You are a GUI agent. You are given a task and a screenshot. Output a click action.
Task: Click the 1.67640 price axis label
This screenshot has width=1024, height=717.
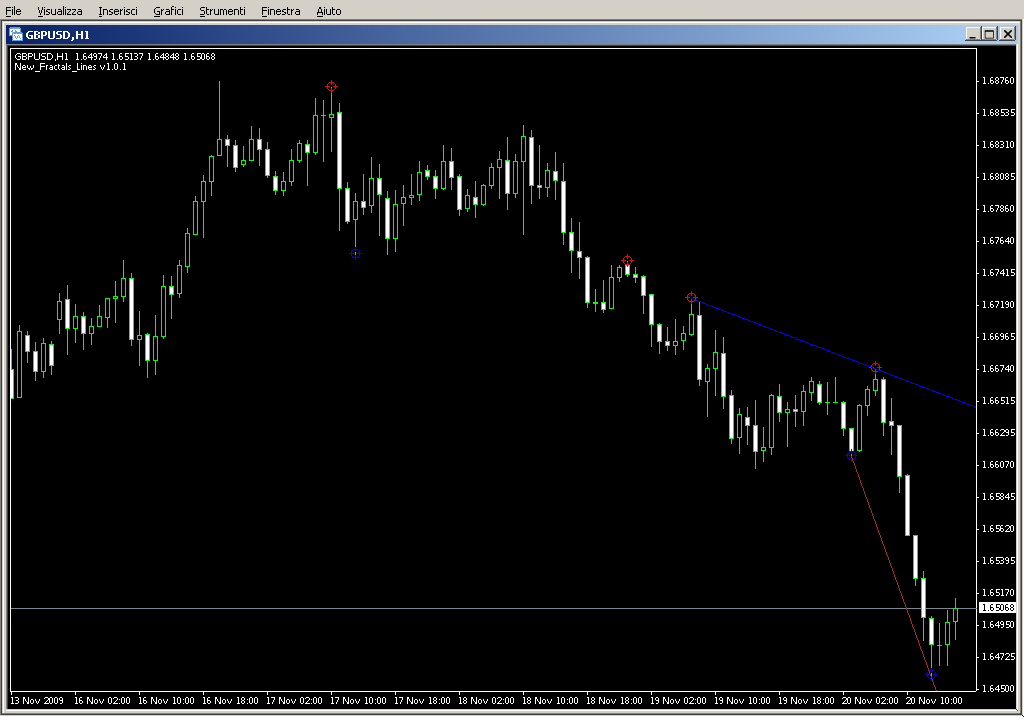999,241
